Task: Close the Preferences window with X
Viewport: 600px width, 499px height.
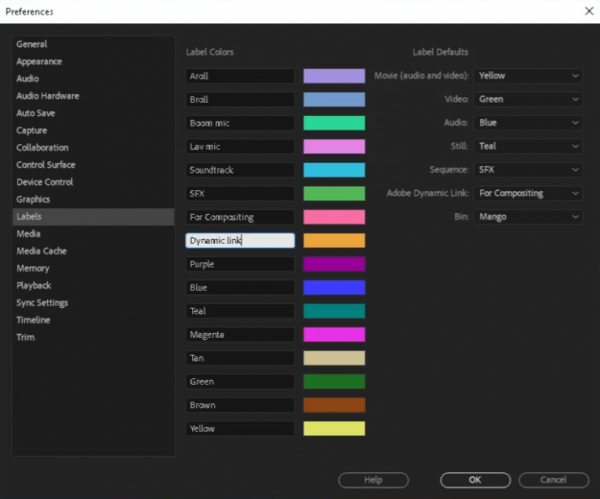Action: [587, 11]
